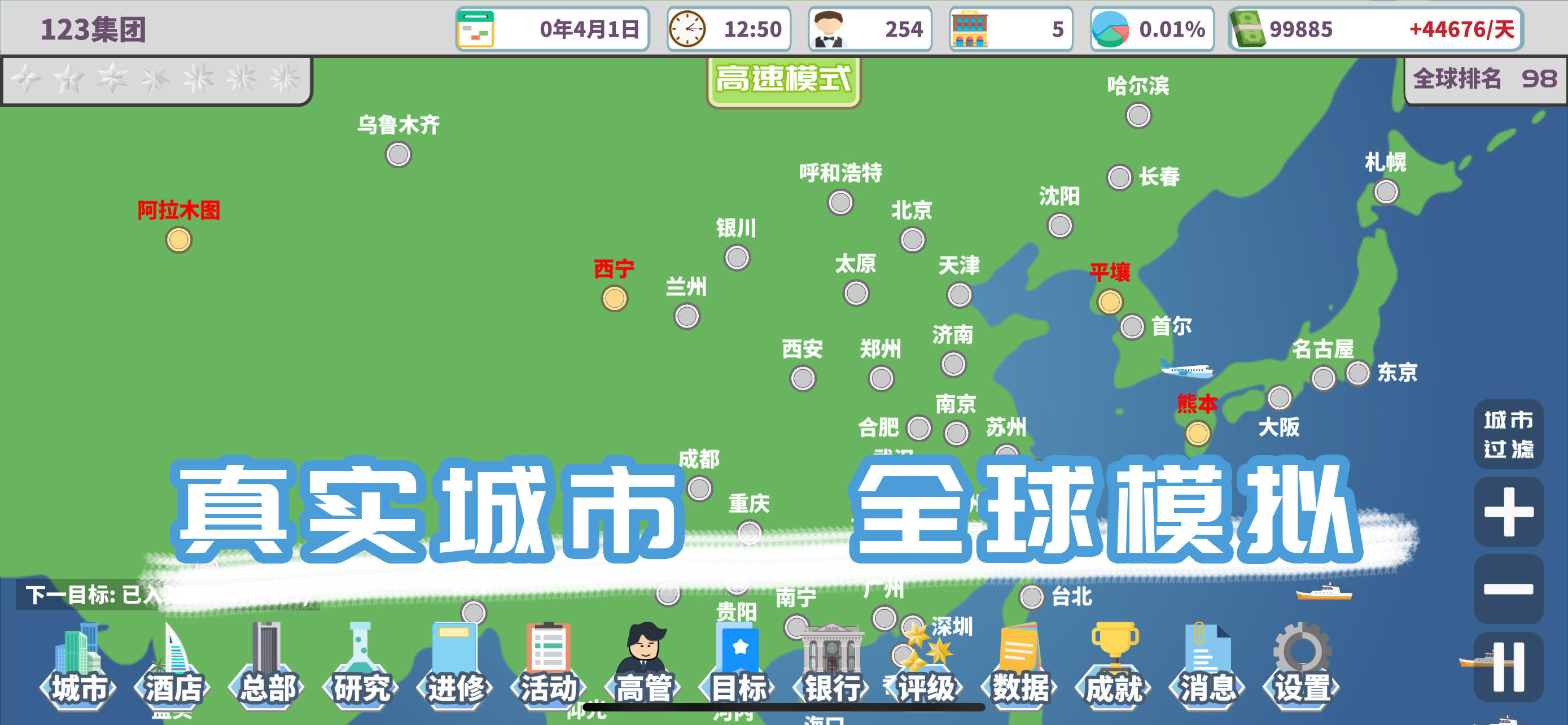Open the 银行 (Bank) building icon
The height and width of the screenshot is (725, 1568).
[831, 667]
